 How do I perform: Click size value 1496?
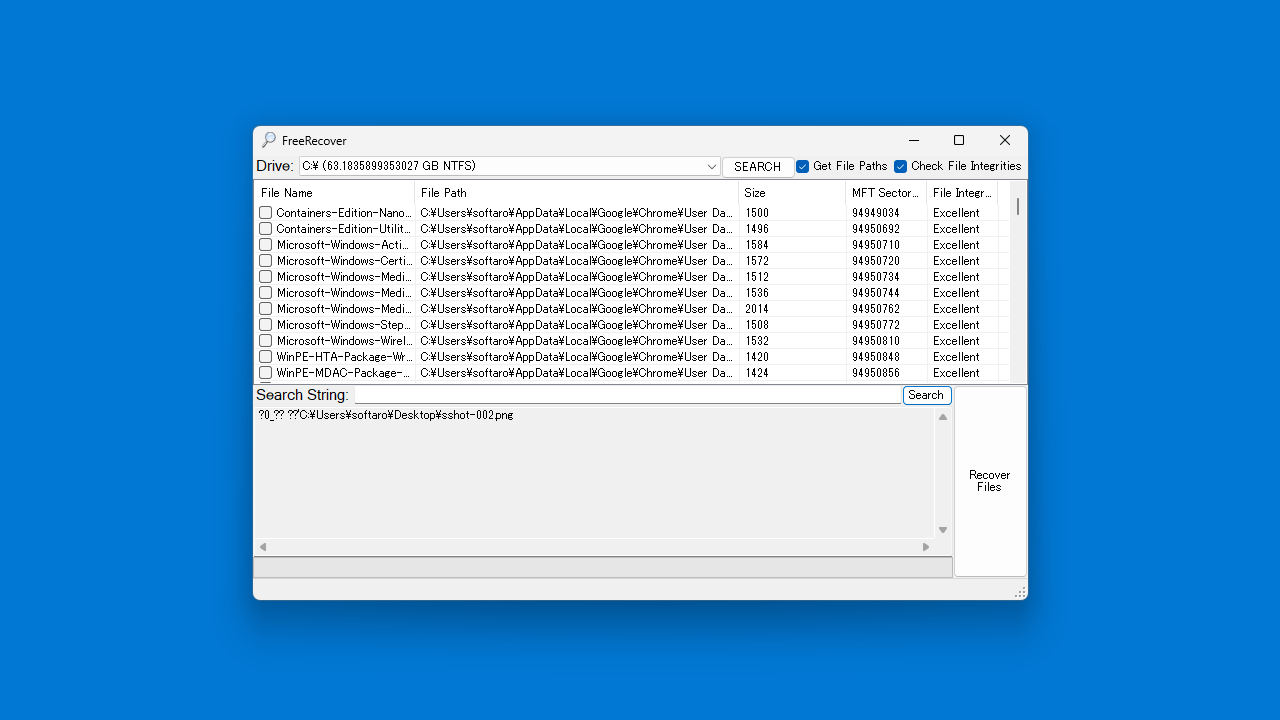tap(757, 229)
